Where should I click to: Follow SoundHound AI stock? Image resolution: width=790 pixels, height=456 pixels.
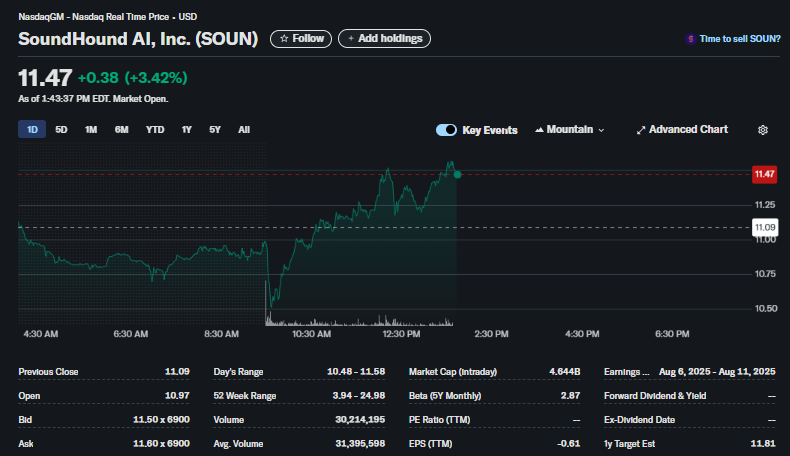301,39
